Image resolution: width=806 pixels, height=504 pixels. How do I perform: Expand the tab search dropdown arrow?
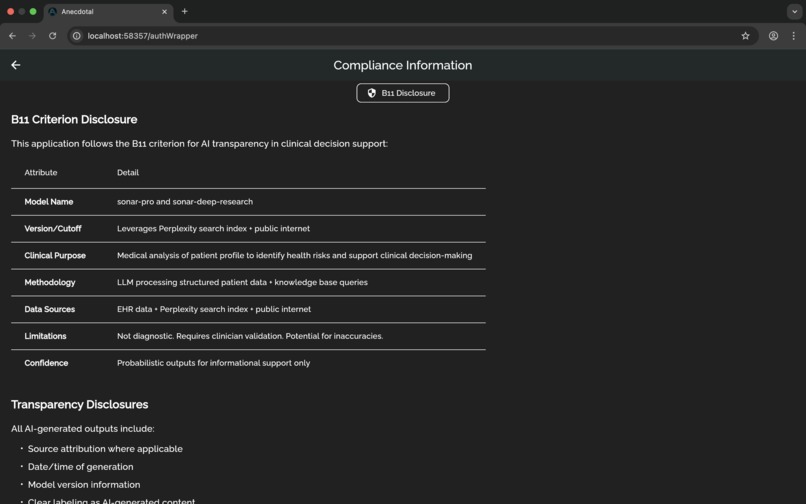[x=795, y=11]
